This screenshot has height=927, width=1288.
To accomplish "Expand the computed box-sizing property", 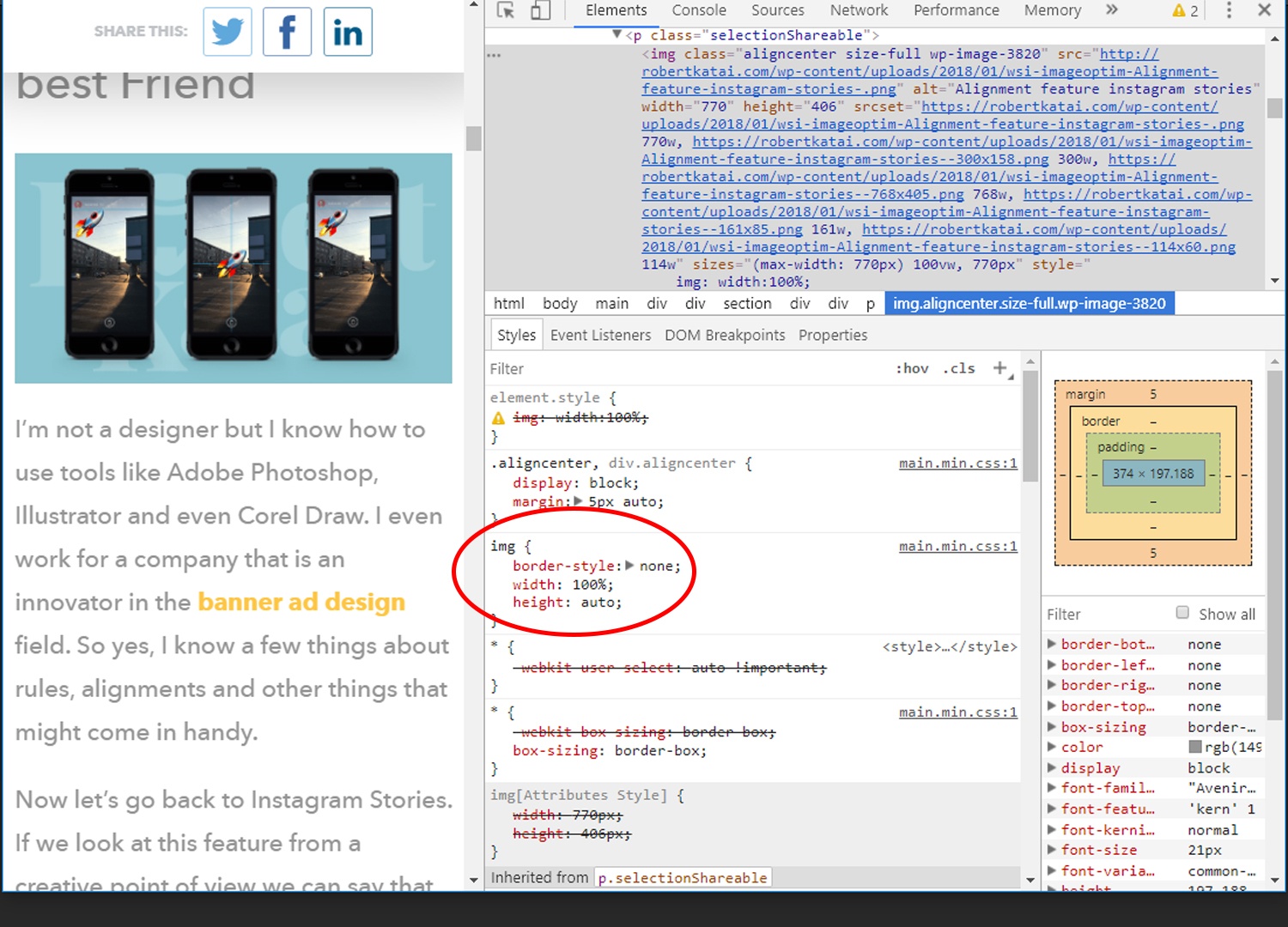I will [x=1052, y=727].
